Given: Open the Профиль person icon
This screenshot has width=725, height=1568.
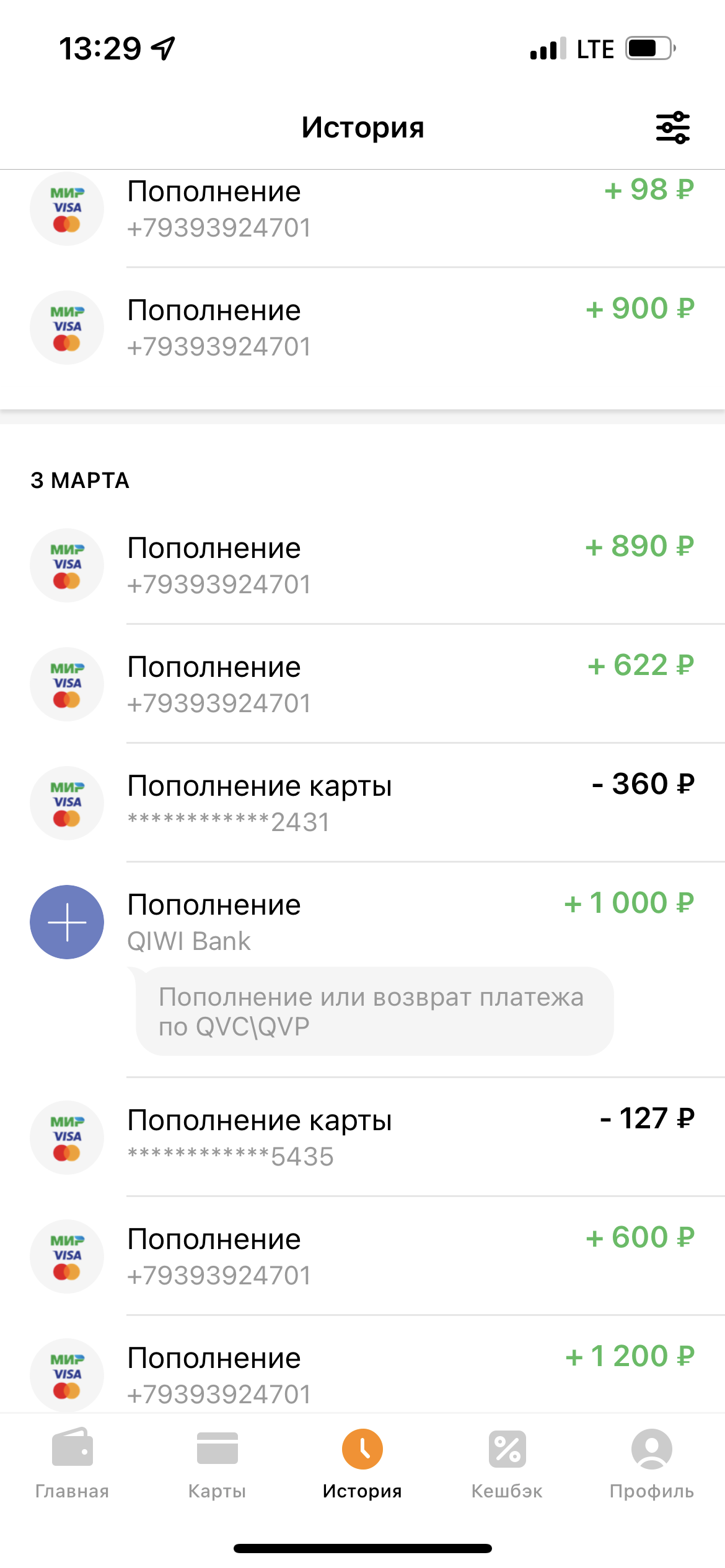Looking at the screenshot, I should click(x=651, y=1449).
